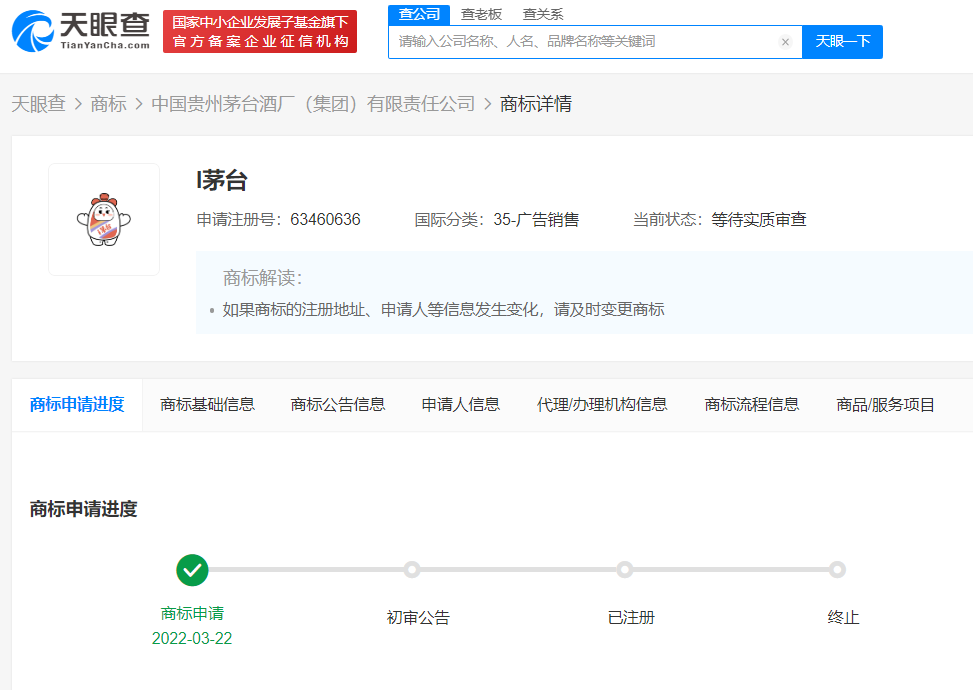
Task: Click the green checkmark 商标申请 step icon
Action: click(x=192, y=570)
